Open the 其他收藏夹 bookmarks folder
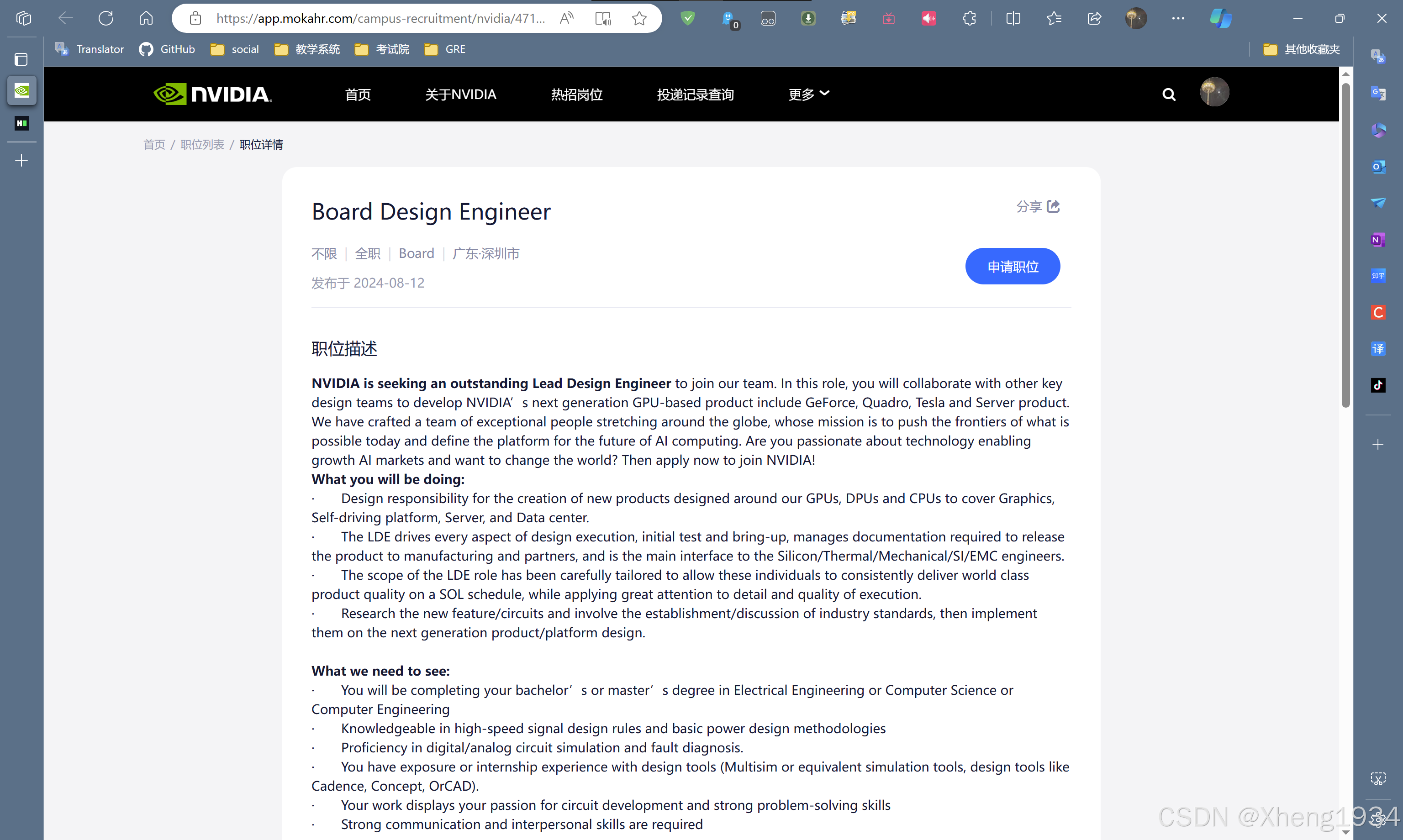1403x840 pixels. [1302, 49]
